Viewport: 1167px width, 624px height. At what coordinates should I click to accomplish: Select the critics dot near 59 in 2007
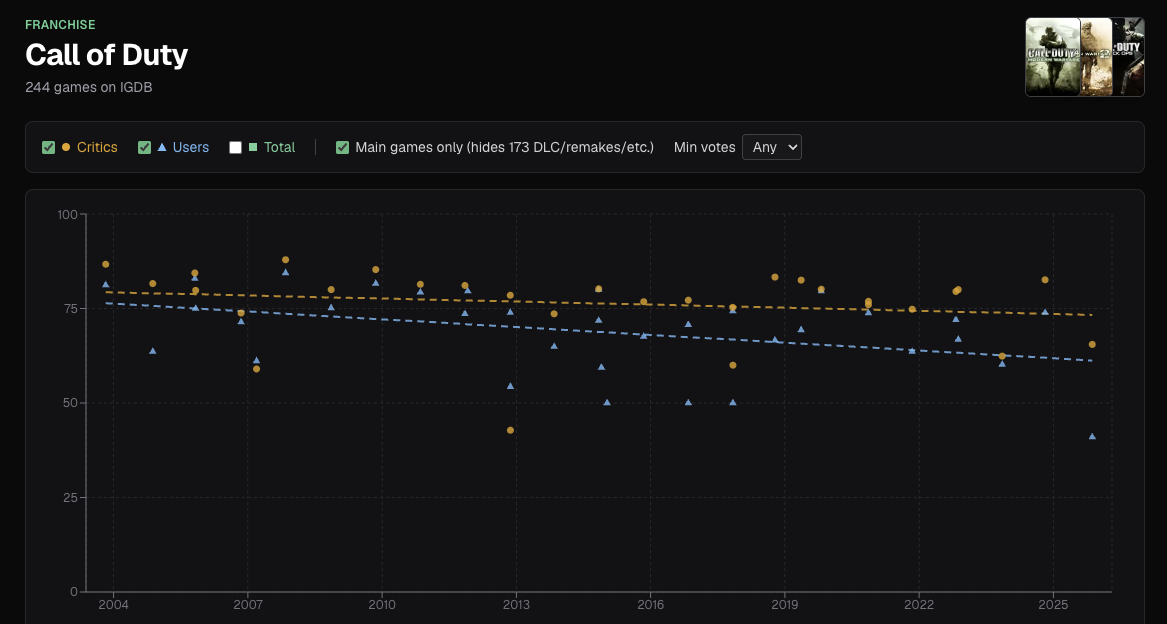click(x=257, y=369)
